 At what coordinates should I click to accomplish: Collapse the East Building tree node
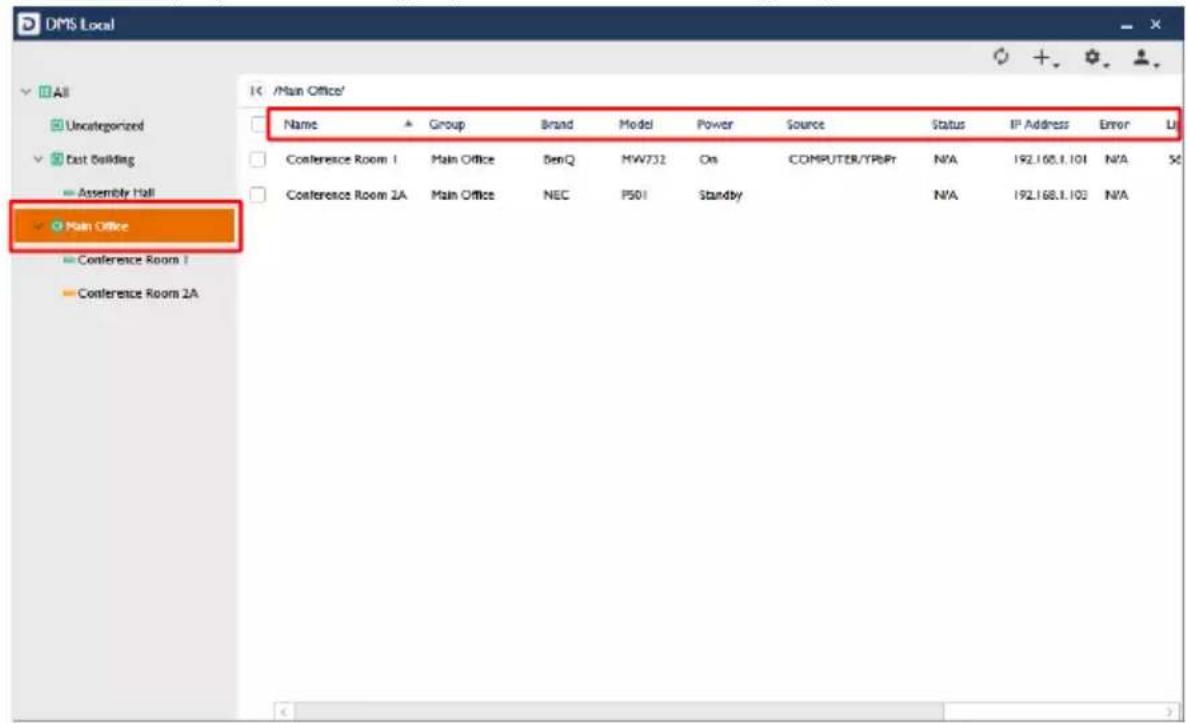(x=39, y=159)
